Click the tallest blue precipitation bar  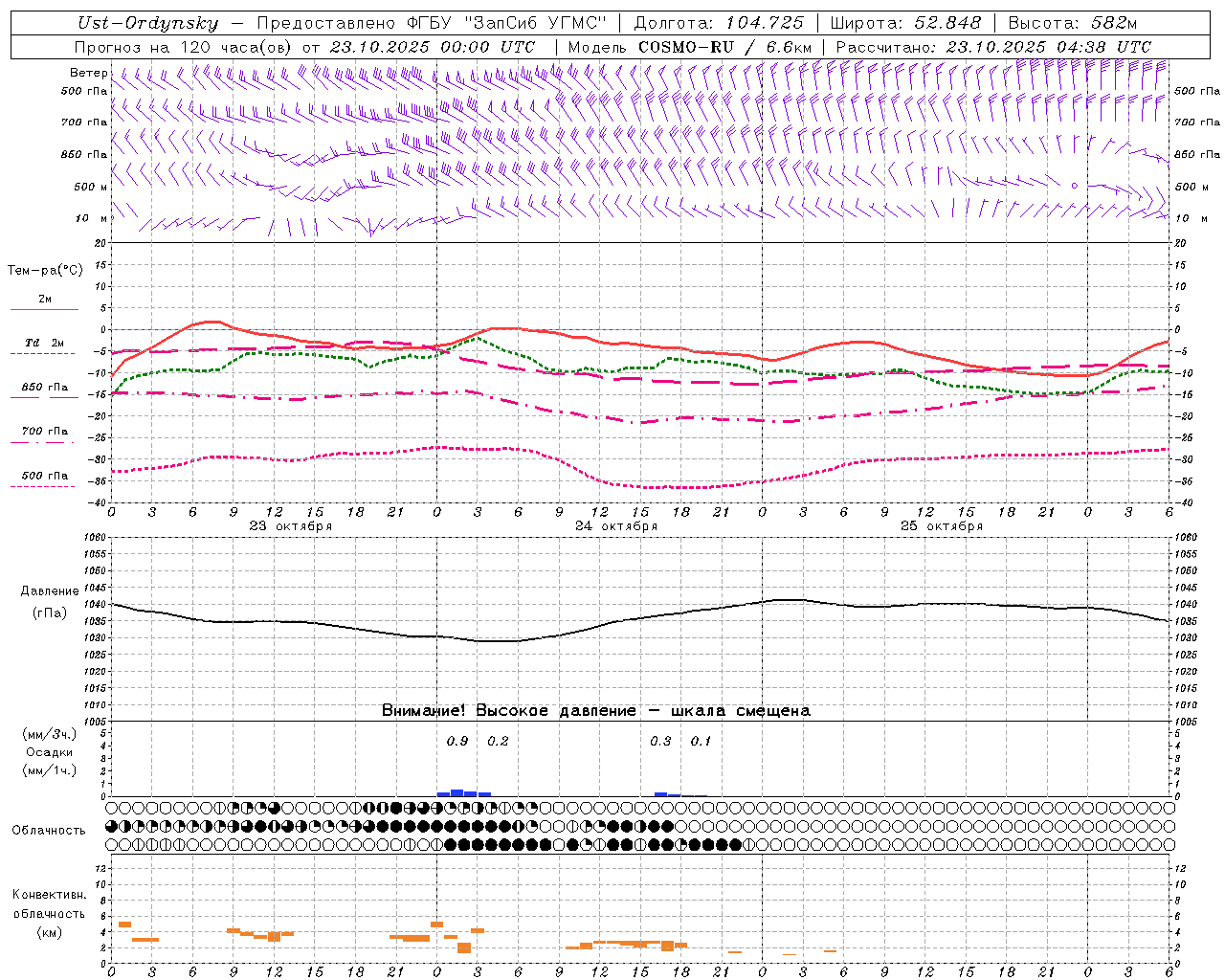tap(457, 792)
